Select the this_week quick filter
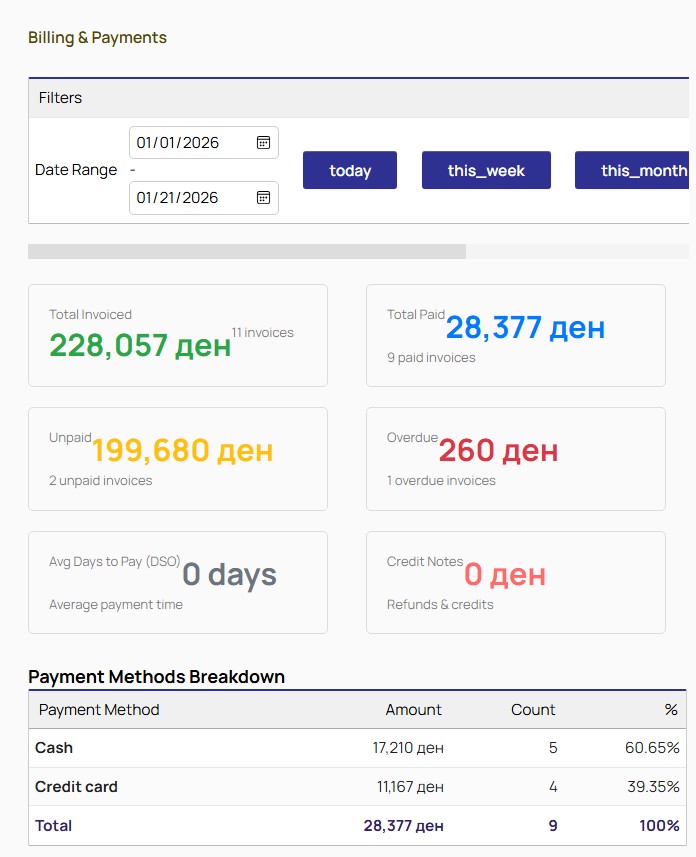Image resolution: width=696 pixels, height=857 pixels. [486, 170]
